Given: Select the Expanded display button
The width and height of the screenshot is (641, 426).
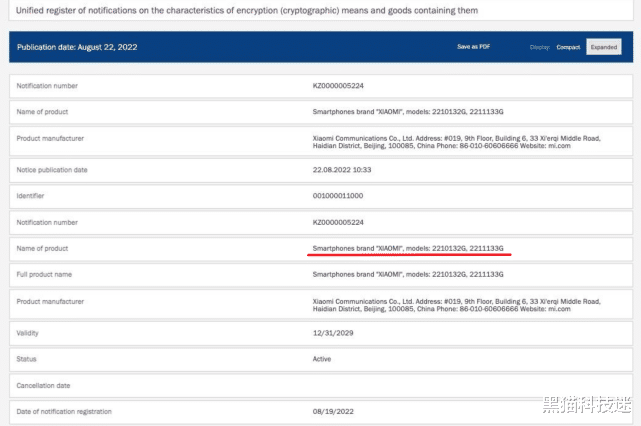Looking at the screenshot, I should click(x=604, y=47).
